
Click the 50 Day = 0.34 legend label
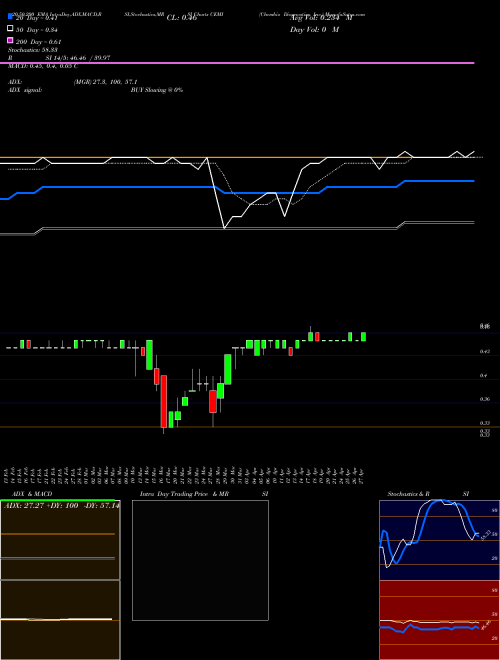pos(37,30)
